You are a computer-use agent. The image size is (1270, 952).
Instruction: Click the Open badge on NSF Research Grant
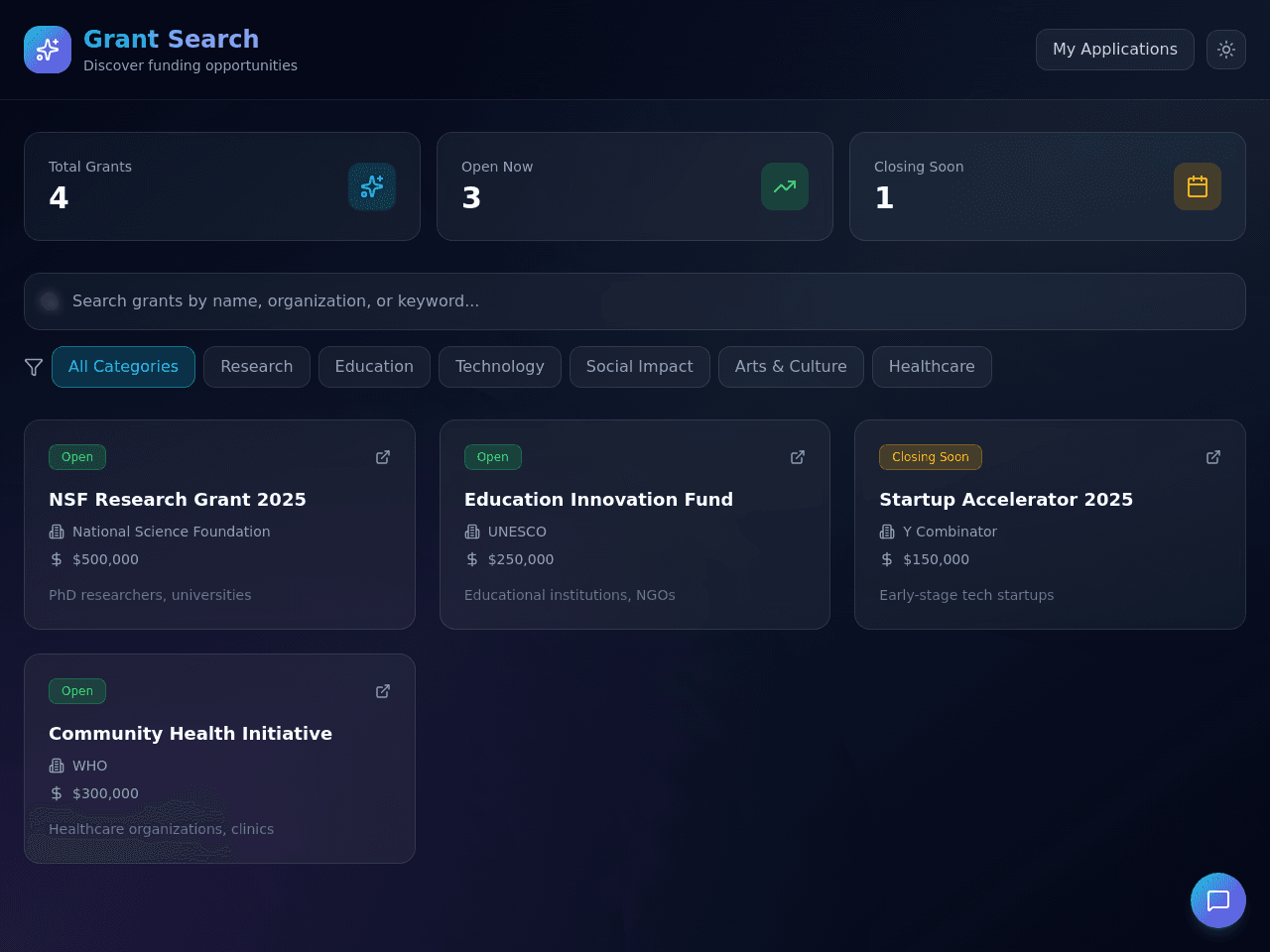77,457
